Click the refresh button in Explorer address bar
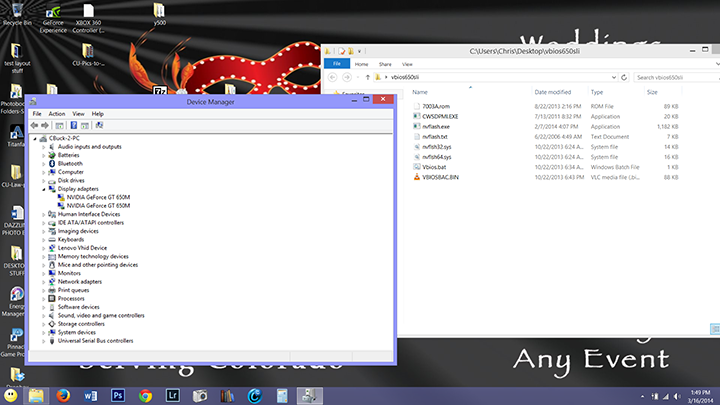Viewport: 720px width, 405px height. coord(624,77)
